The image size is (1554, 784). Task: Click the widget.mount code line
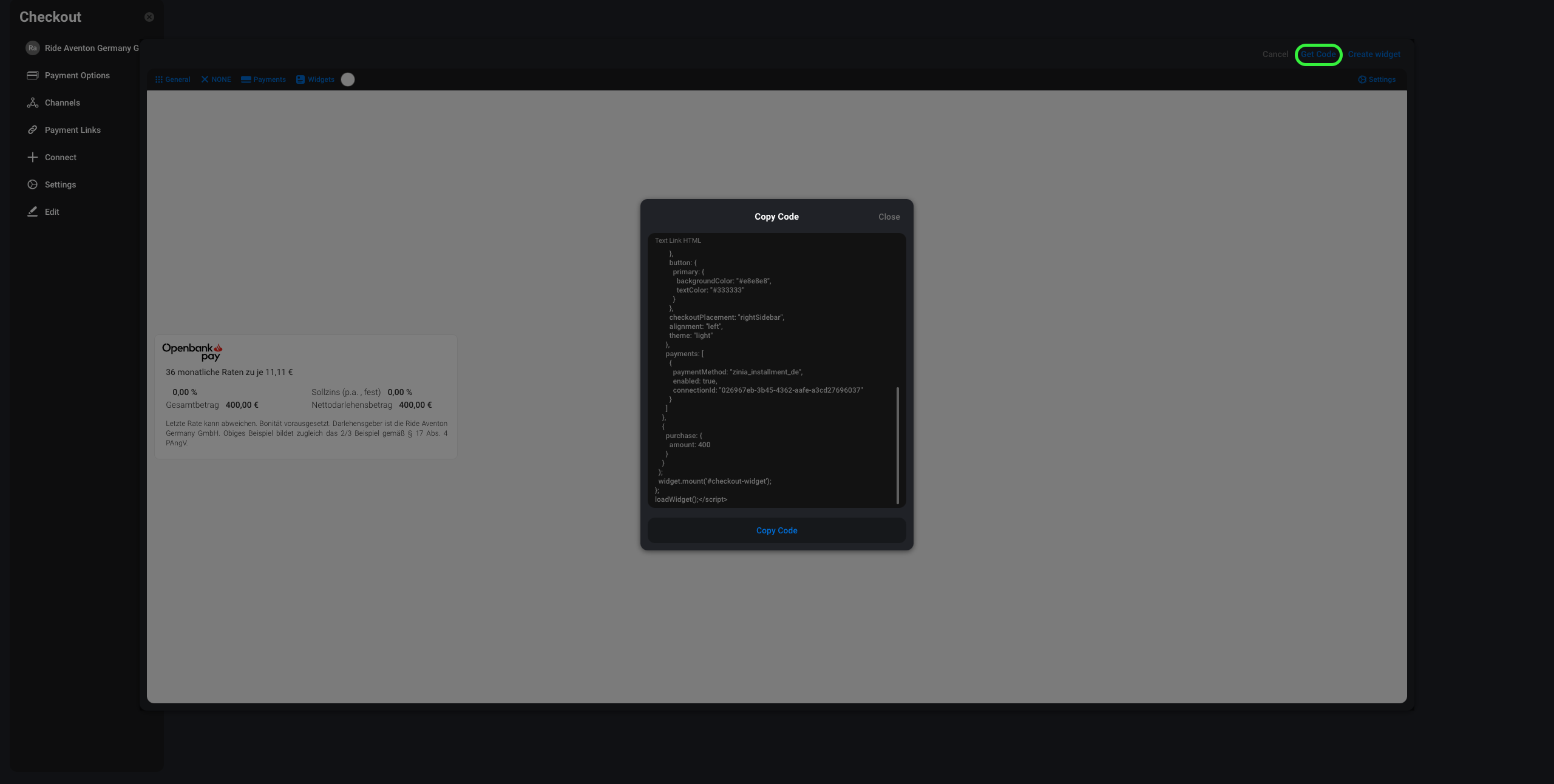click(x=715, y=481)
